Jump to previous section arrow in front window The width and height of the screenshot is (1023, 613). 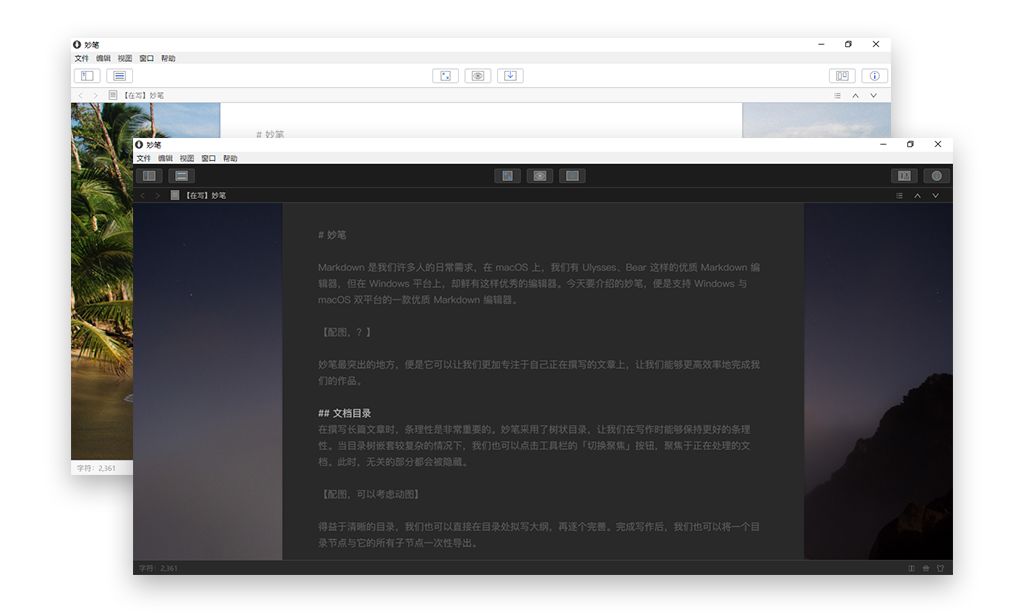[x=917, y=196]
